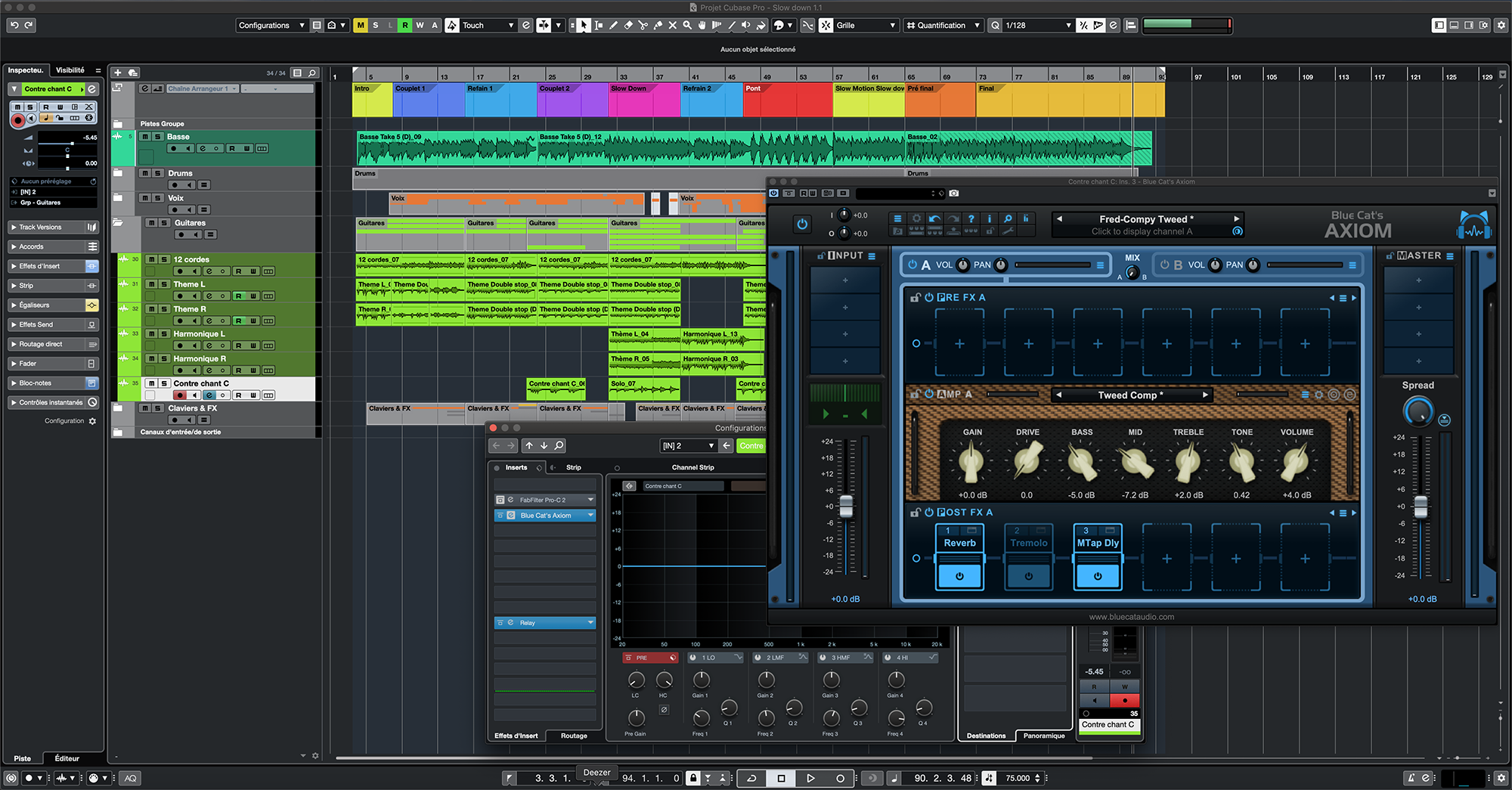The width and height of the screenshot is (1512, 790).
Task: Open the Égaliseurs panel icon in the inspector
Action: pyautogui.click(x=91, y=305)
